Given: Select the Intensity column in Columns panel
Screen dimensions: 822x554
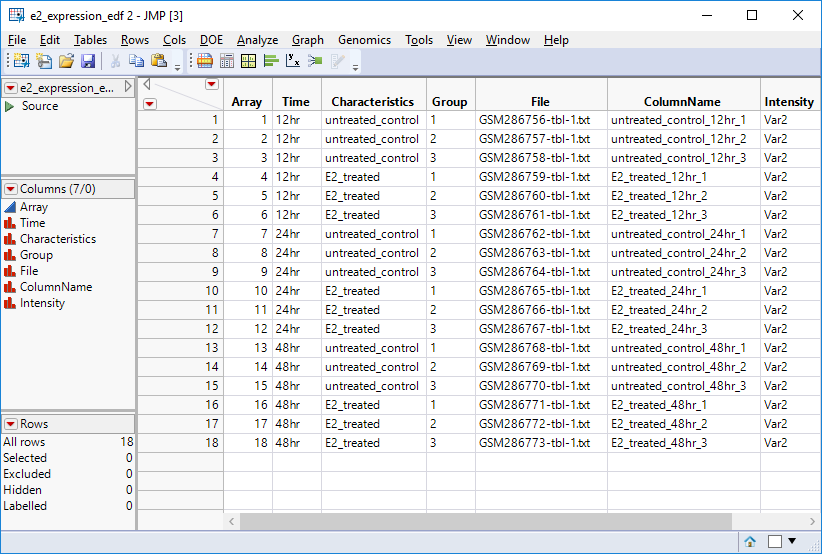Looking at the screenshot, I should [x=42, y=303].
